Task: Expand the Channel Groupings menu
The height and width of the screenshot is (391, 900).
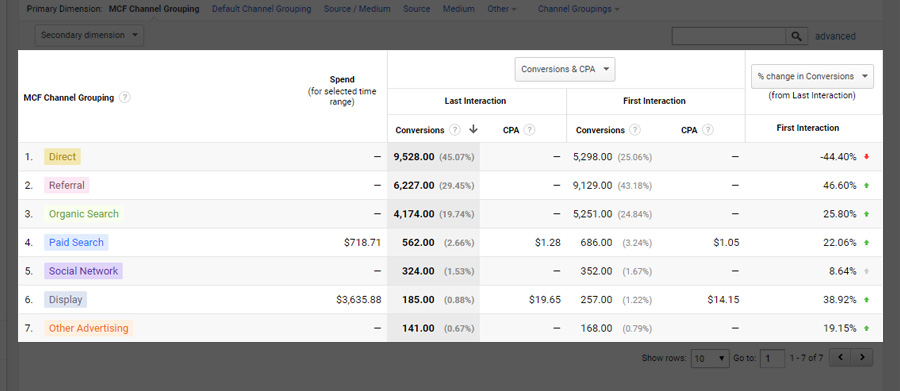Action: (579, 9)
